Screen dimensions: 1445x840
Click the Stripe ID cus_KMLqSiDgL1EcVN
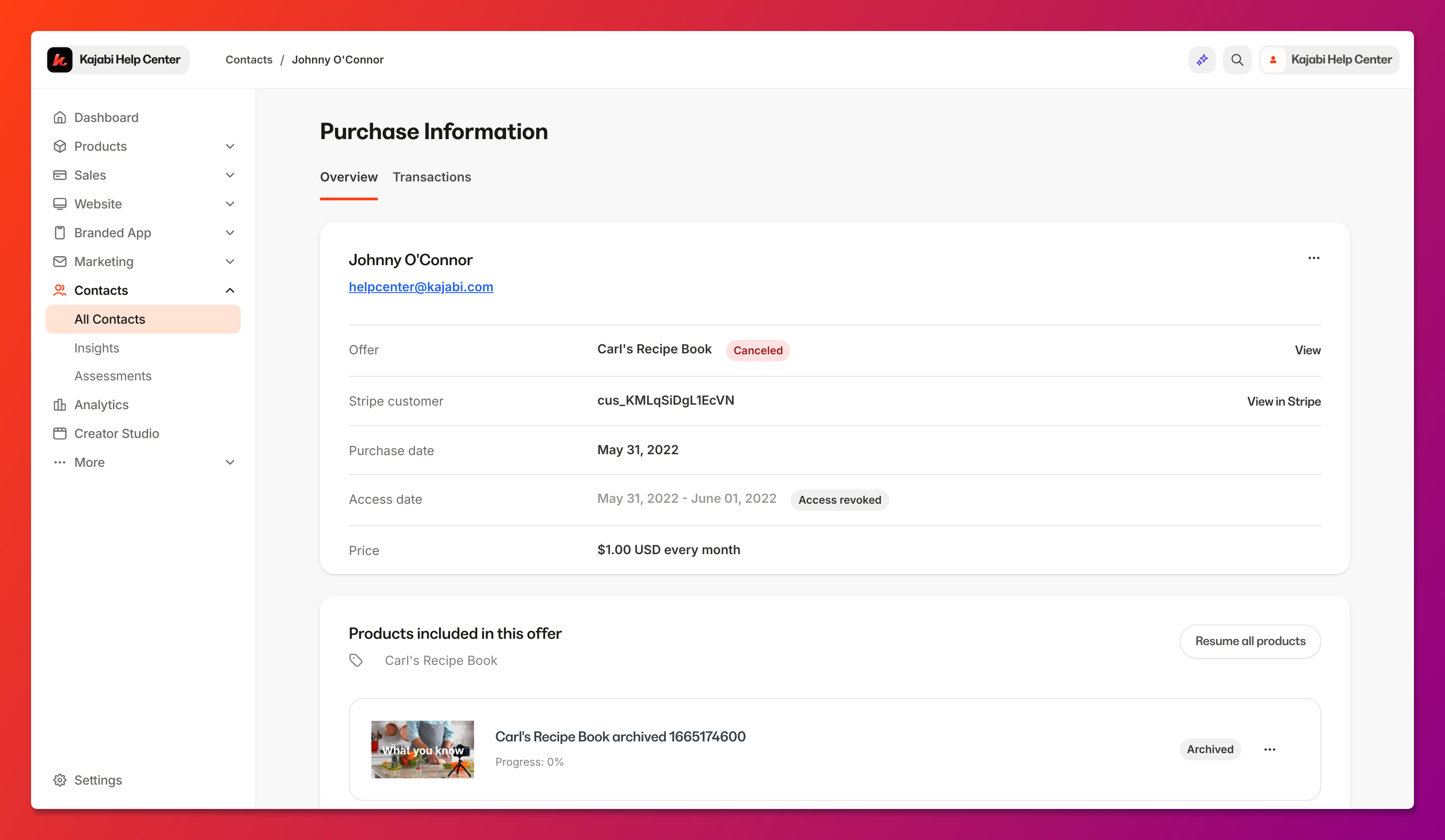(x=666, y=400)
